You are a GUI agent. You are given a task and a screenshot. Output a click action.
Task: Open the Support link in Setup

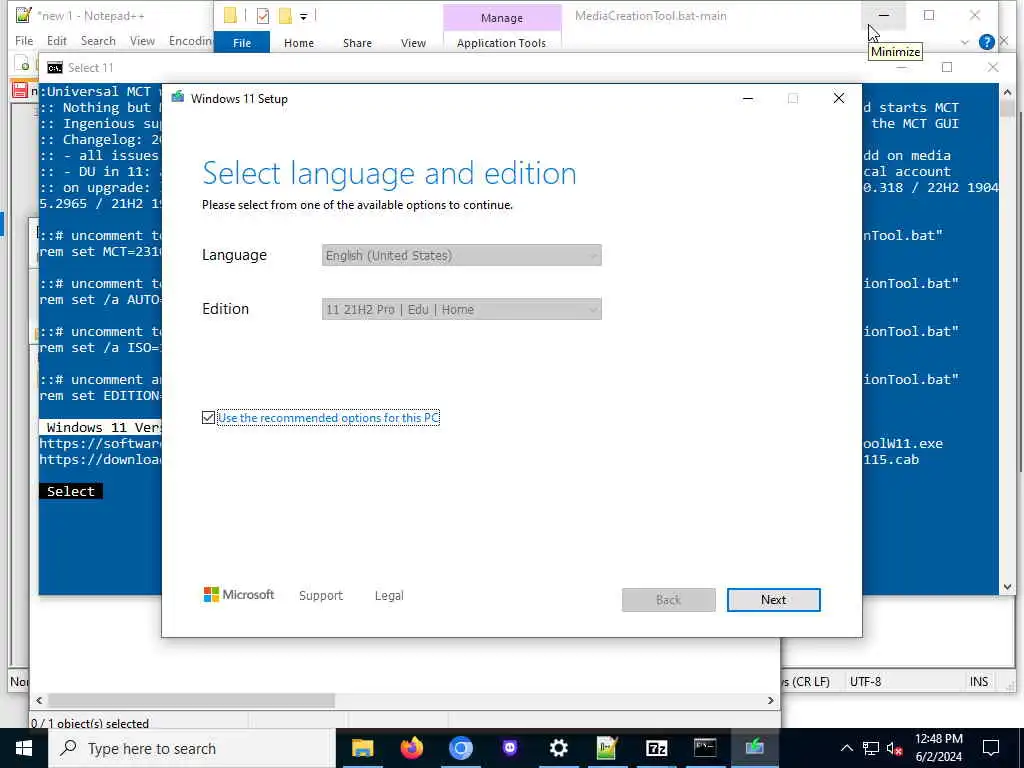tap(321, 596)
